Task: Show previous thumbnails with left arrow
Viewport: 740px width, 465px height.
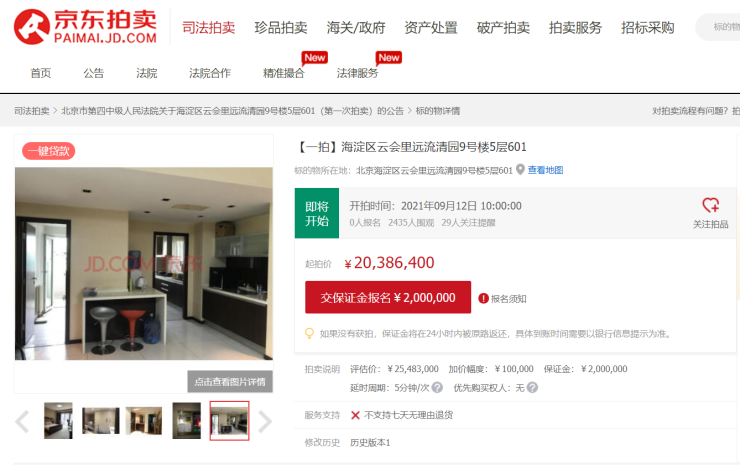Action: tap(22, 422)
